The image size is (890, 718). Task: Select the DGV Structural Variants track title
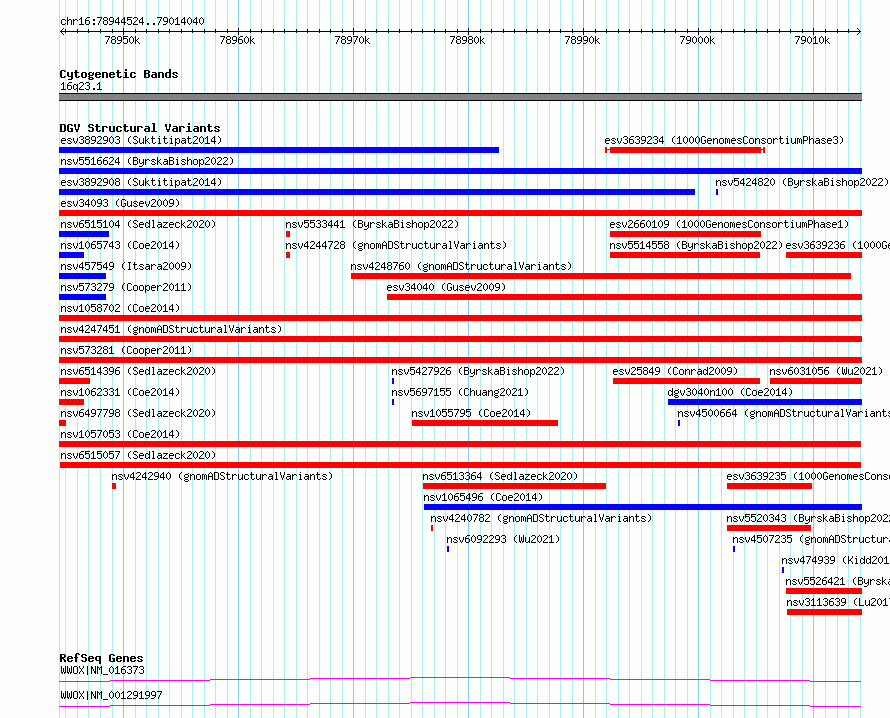(140, 128)
